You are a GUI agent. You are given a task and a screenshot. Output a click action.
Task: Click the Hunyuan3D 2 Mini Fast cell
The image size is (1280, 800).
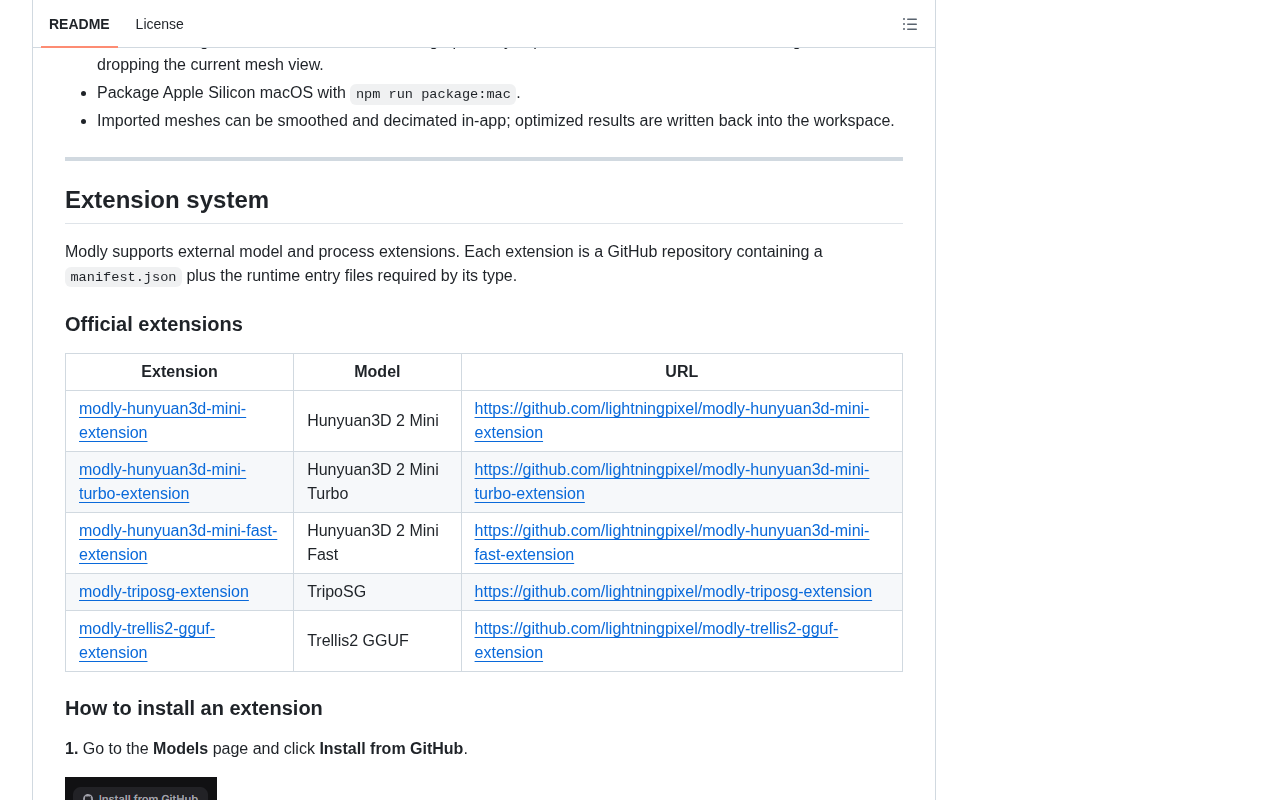[x=377, y=543]
